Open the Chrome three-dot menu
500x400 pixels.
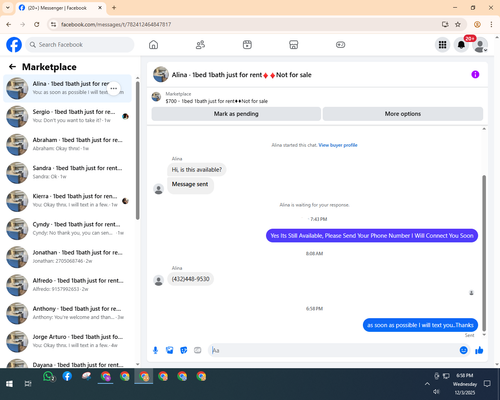(x=491, y=24)
